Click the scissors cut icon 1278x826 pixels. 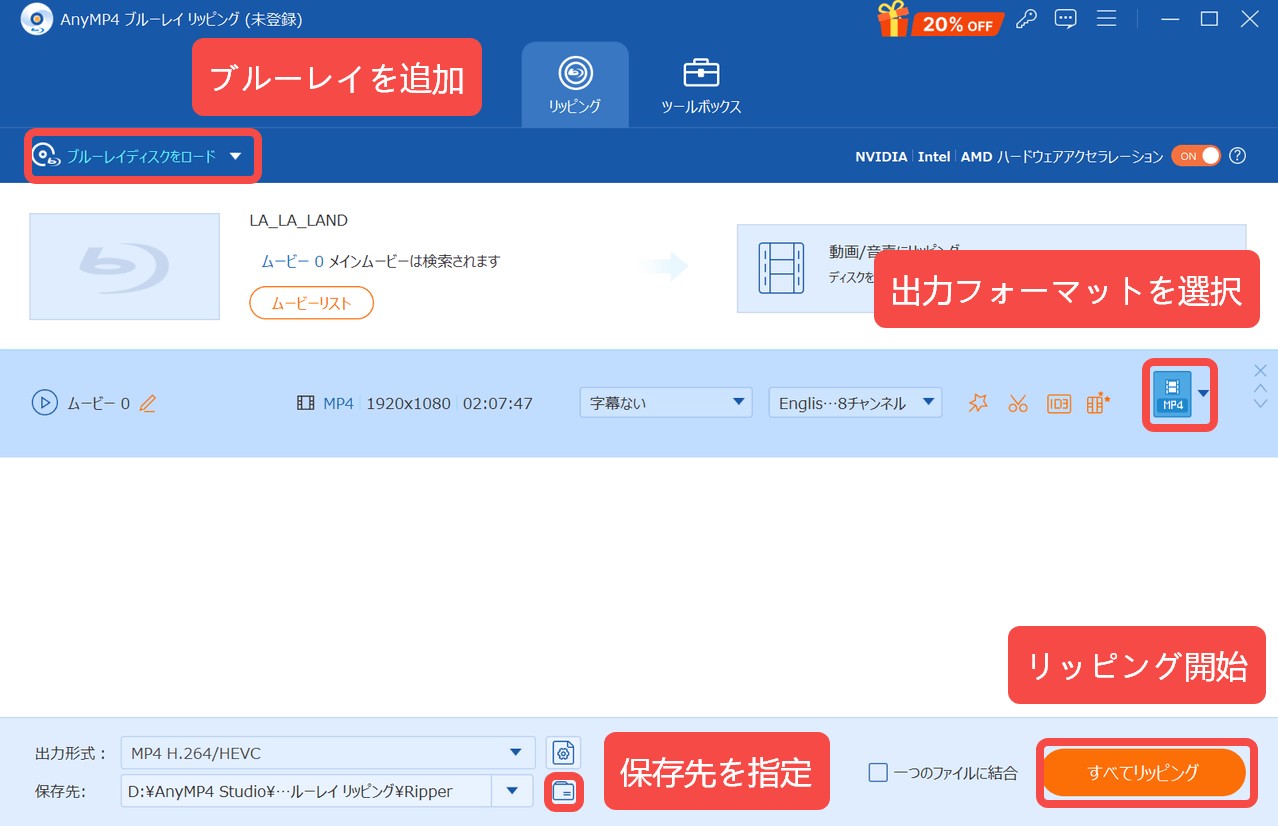click(1018, 403)
